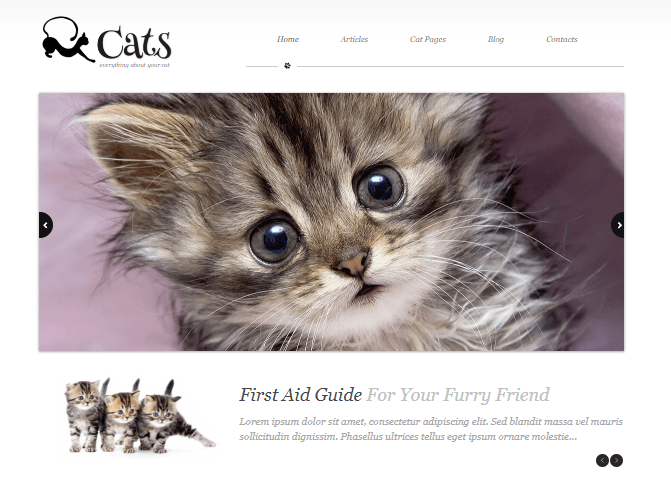Screen dimensions: 671x481
Task: Click the kitten's nose in the banner photo
Action: coord(352,264)
